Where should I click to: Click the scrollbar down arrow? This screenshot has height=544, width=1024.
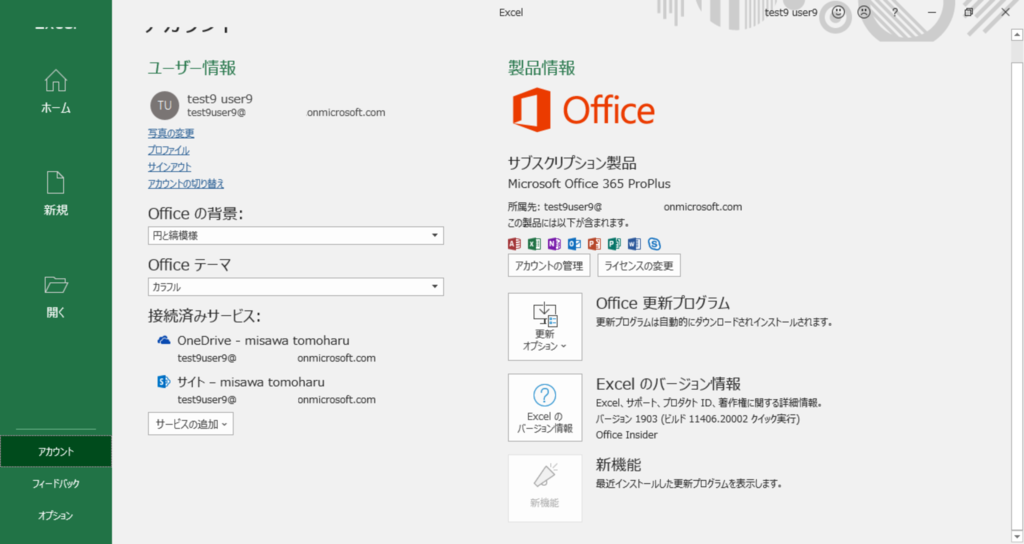click(x=1017, y=537)
